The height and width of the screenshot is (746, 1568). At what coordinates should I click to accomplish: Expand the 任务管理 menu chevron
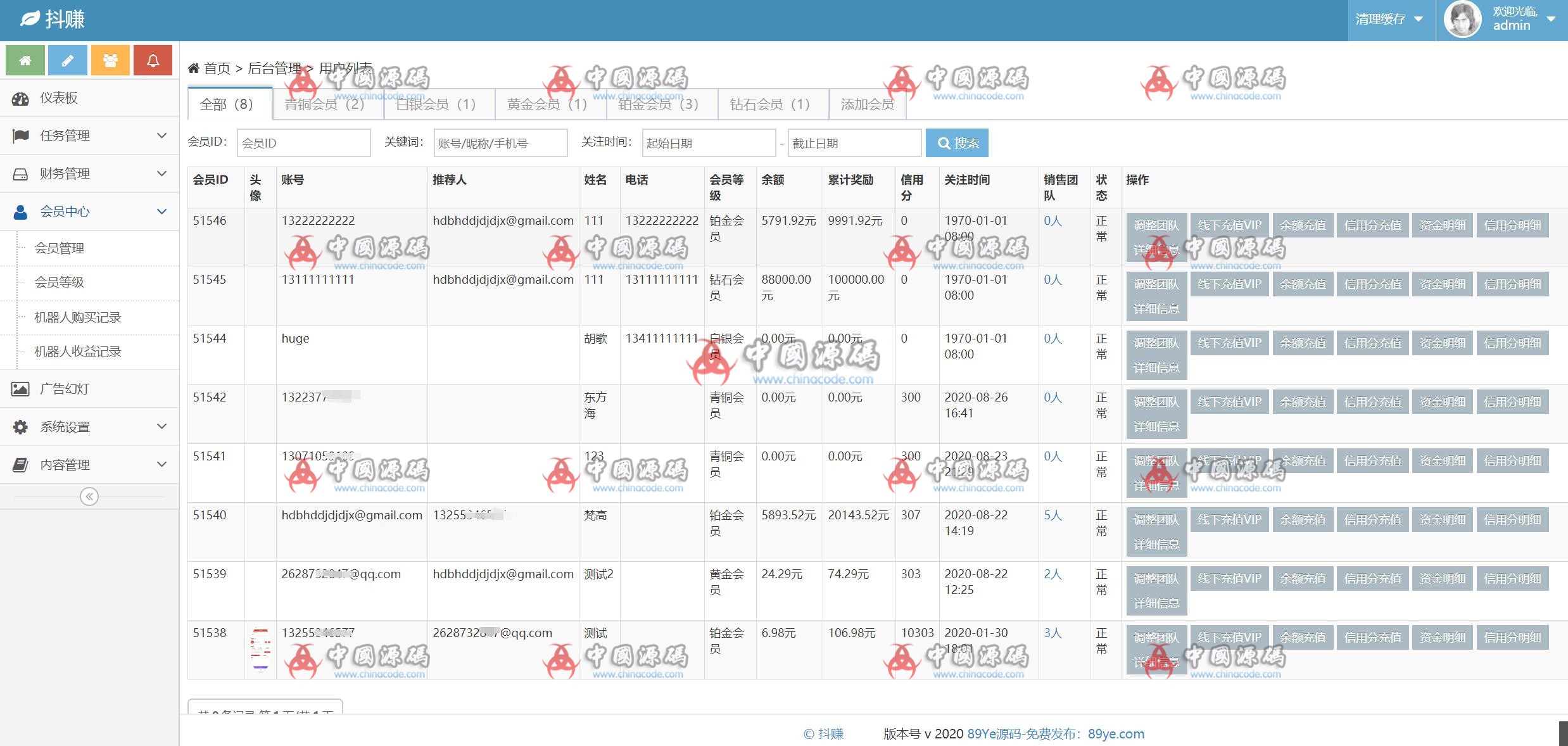click(161, 136)
